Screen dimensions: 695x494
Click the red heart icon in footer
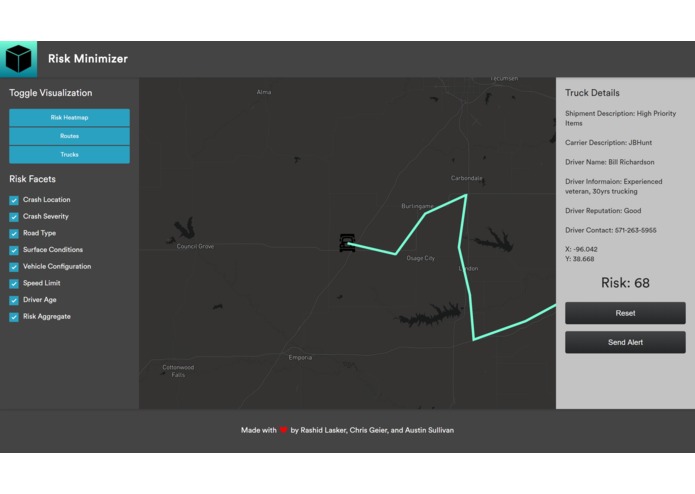point(283,430)
